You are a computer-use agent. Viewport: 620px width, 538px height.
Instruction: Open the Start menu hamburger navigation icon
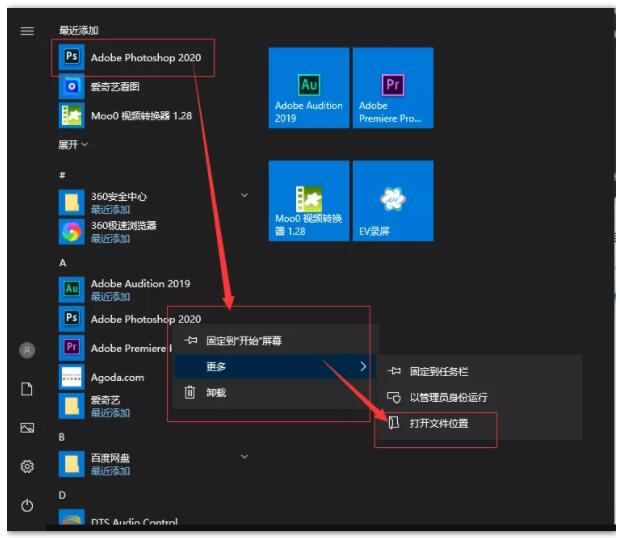click(27, 31)
